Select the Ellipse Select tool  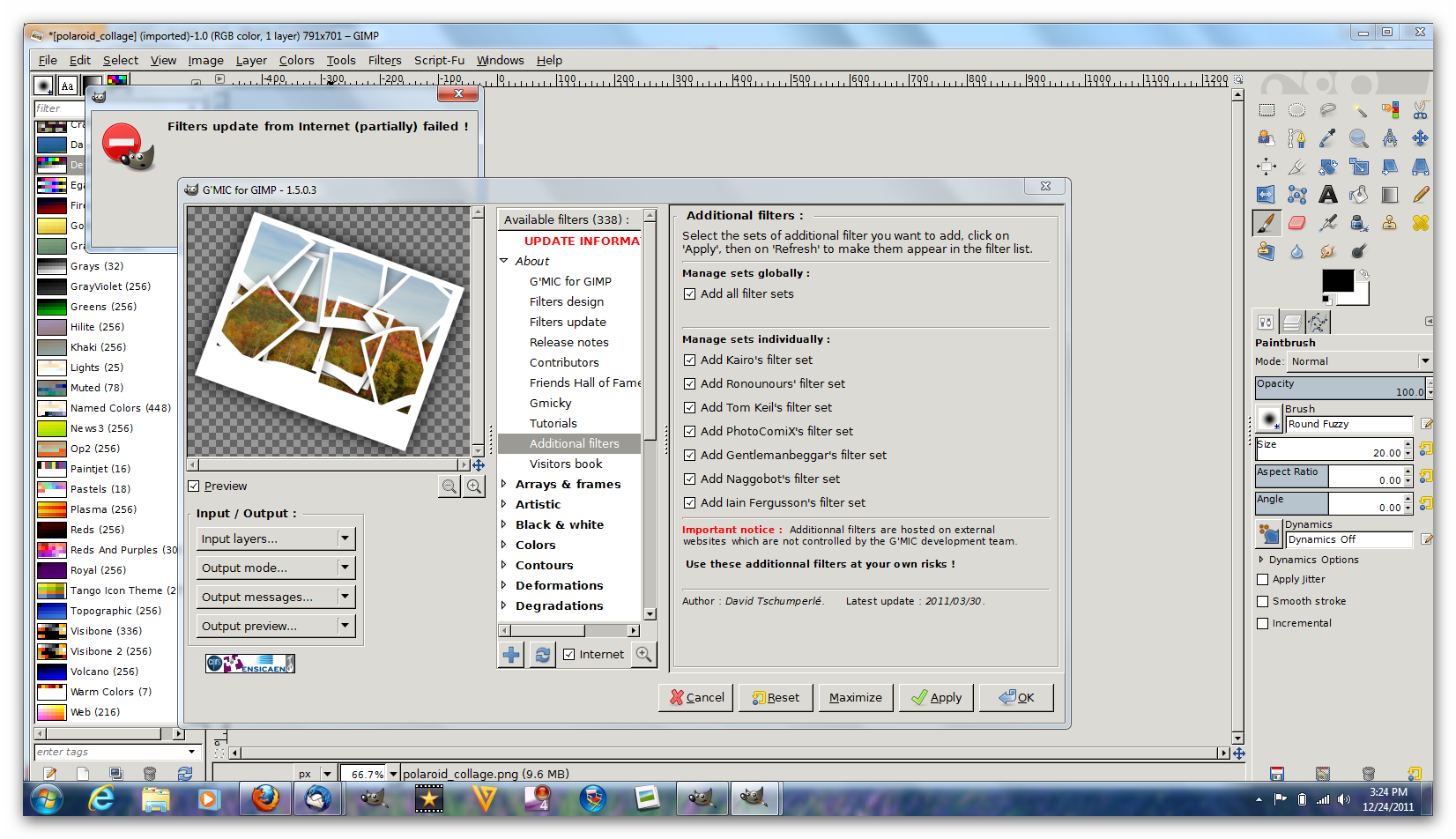pos(1296,110)
